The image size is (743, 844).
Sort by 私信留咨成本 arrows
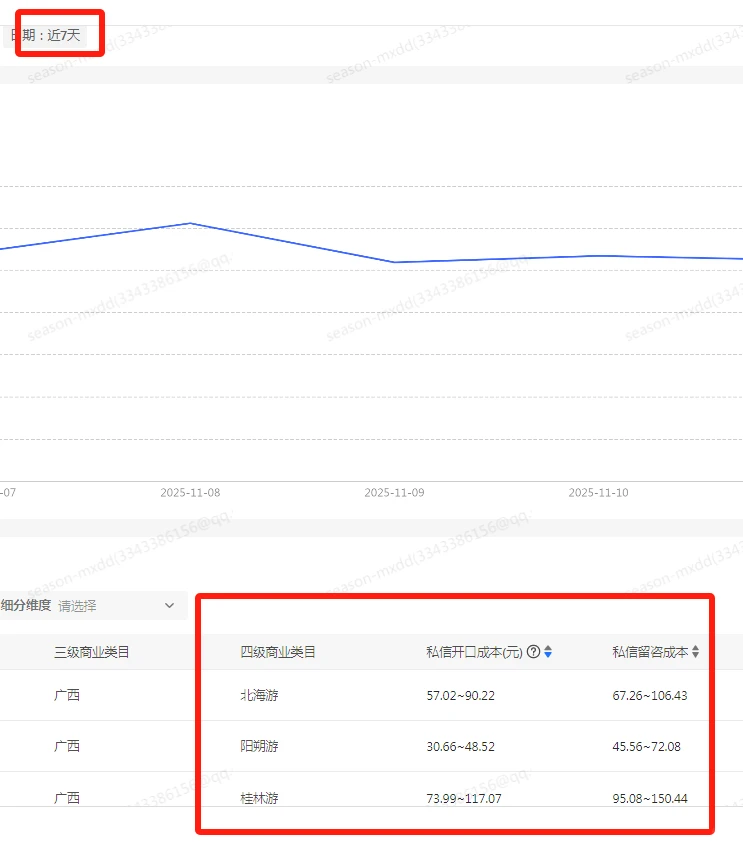point(696,652)
